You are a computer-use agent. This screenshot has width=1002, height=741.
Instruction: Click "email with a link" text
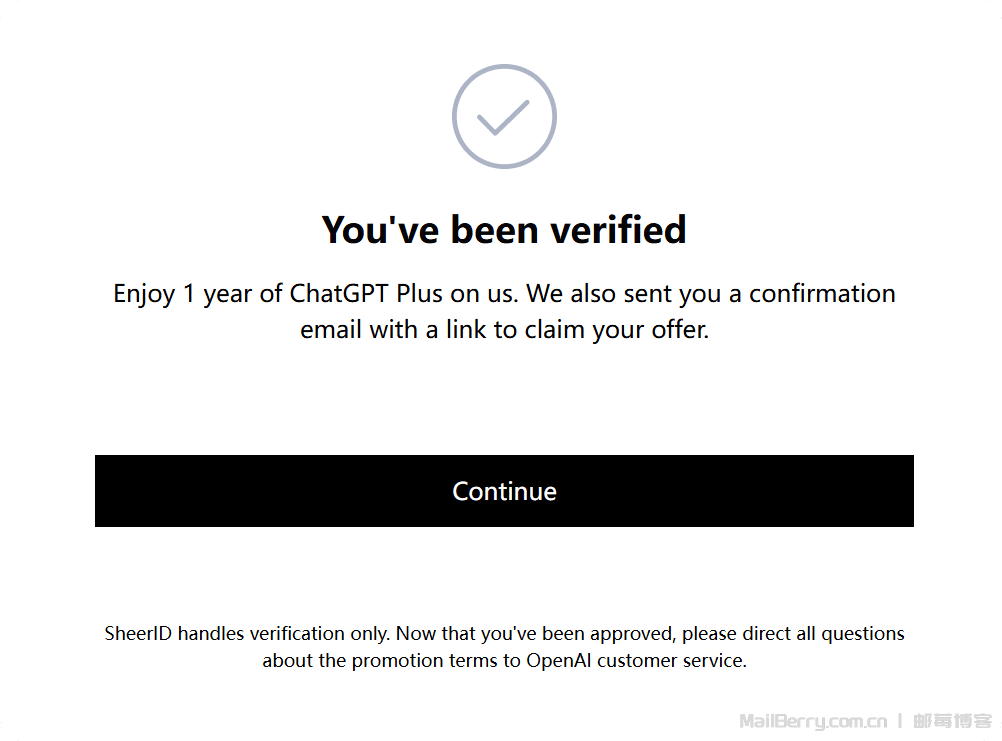pos(384,330)
